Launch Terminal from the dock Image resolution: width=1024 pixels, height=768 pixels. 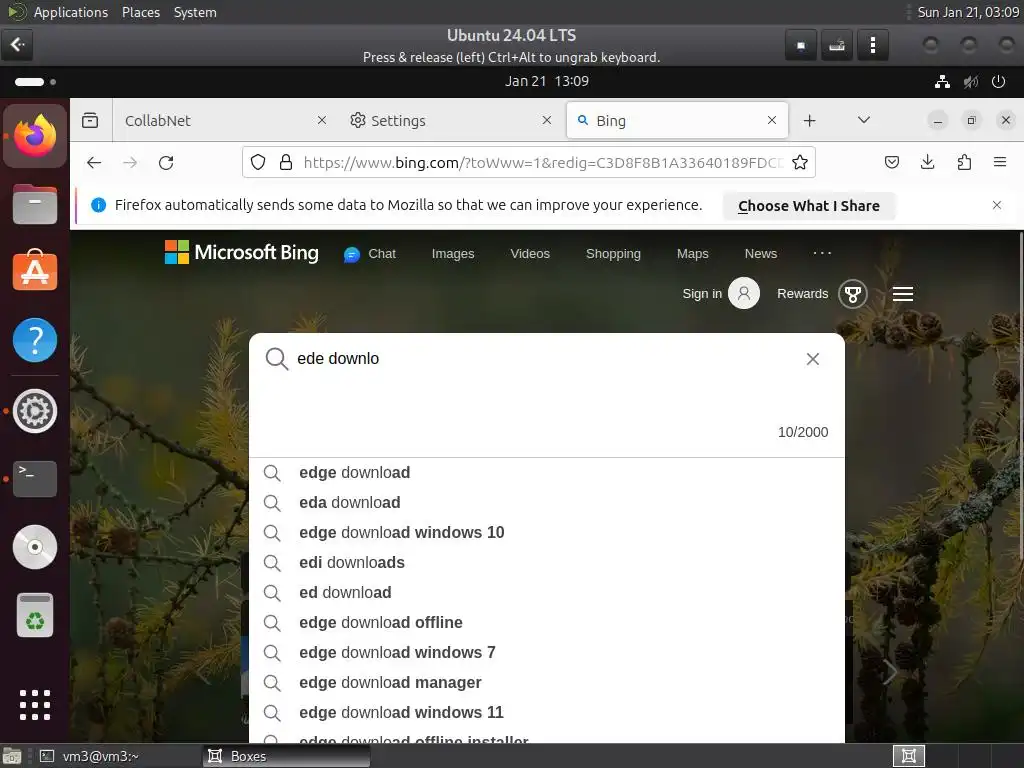35,479
